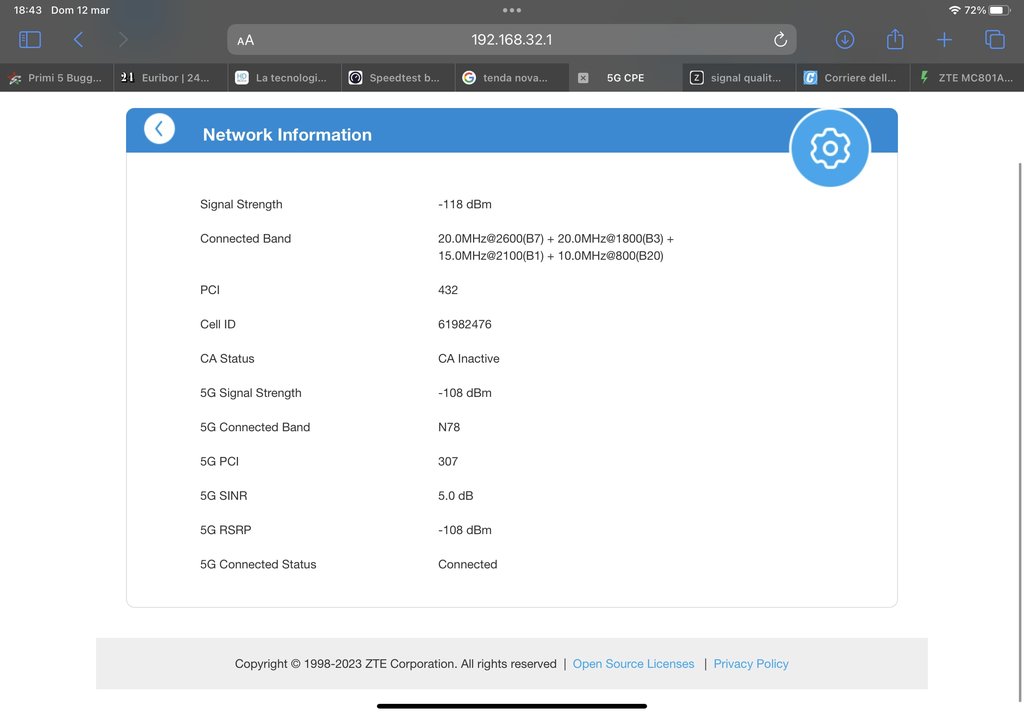The height and width of the screenshot is (715, 1024).
Task: Show the tab overview
Action: pos(995,40)
